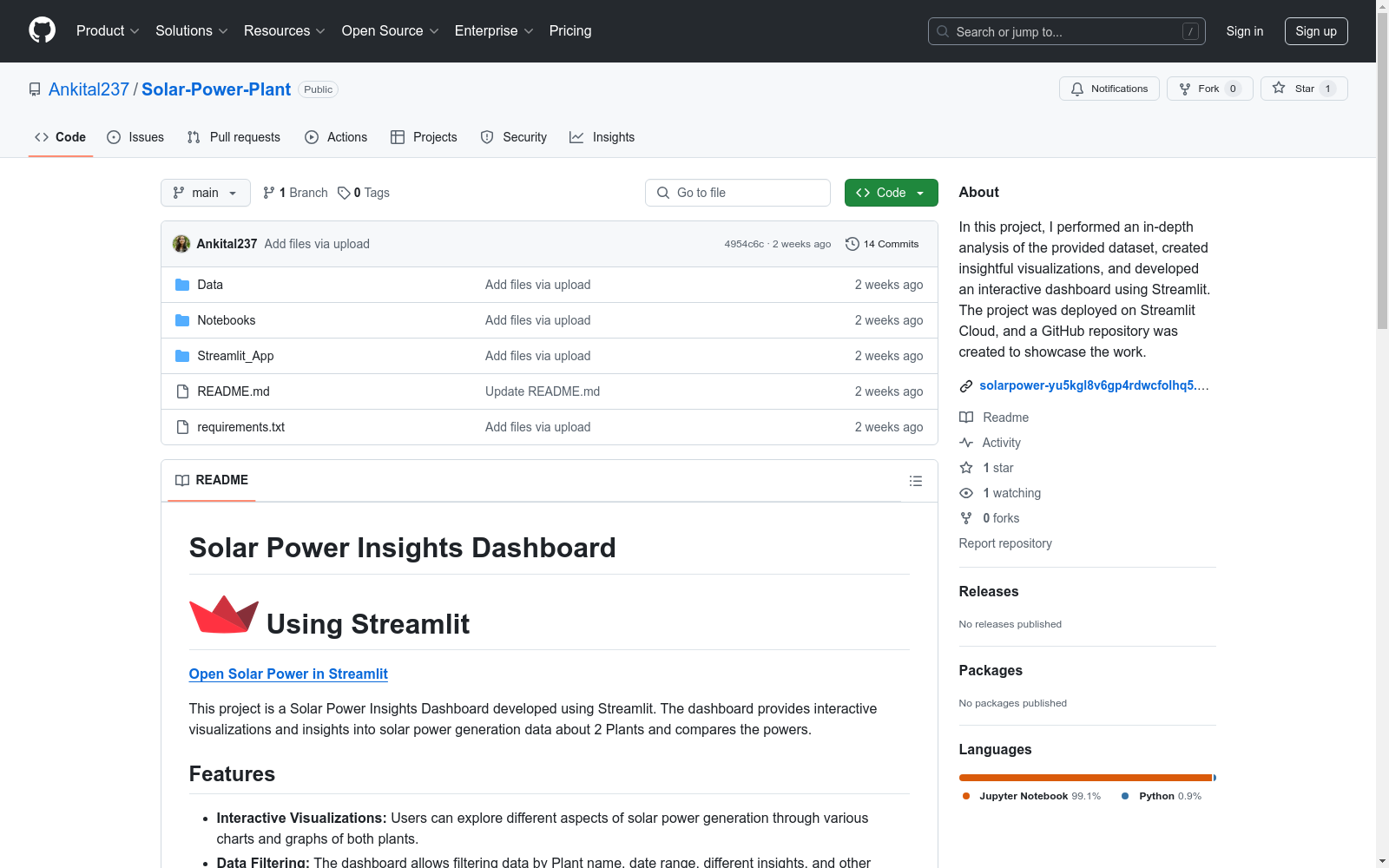1389x868 pixels.
Task: Click the README.md file icon
Action: [x=182, y=391]
